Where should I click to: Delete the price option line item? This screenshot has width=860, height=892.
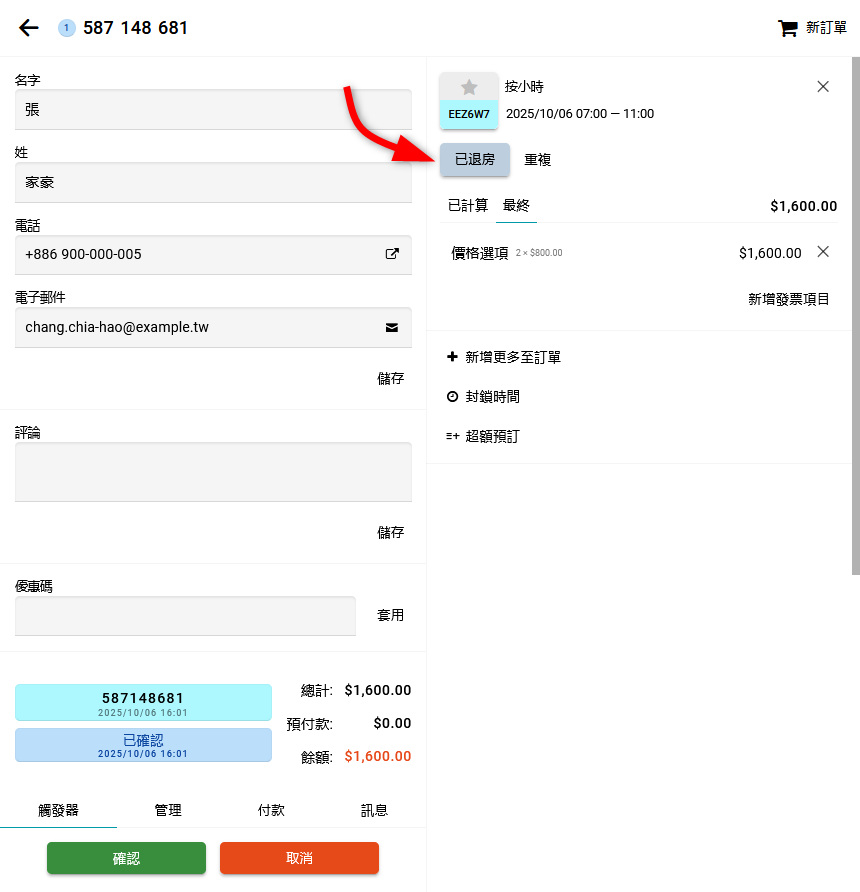coord(823,252)
